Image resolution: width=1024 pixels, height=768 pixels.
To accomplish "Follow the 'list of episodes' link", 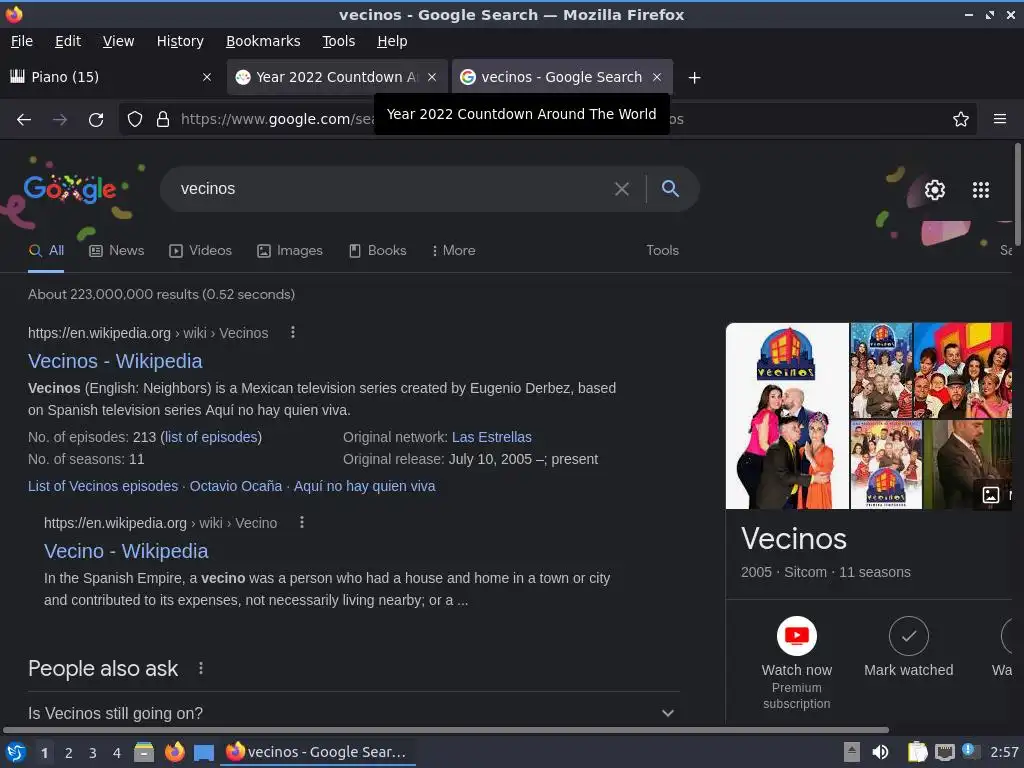I will click(x=211, y=437).
